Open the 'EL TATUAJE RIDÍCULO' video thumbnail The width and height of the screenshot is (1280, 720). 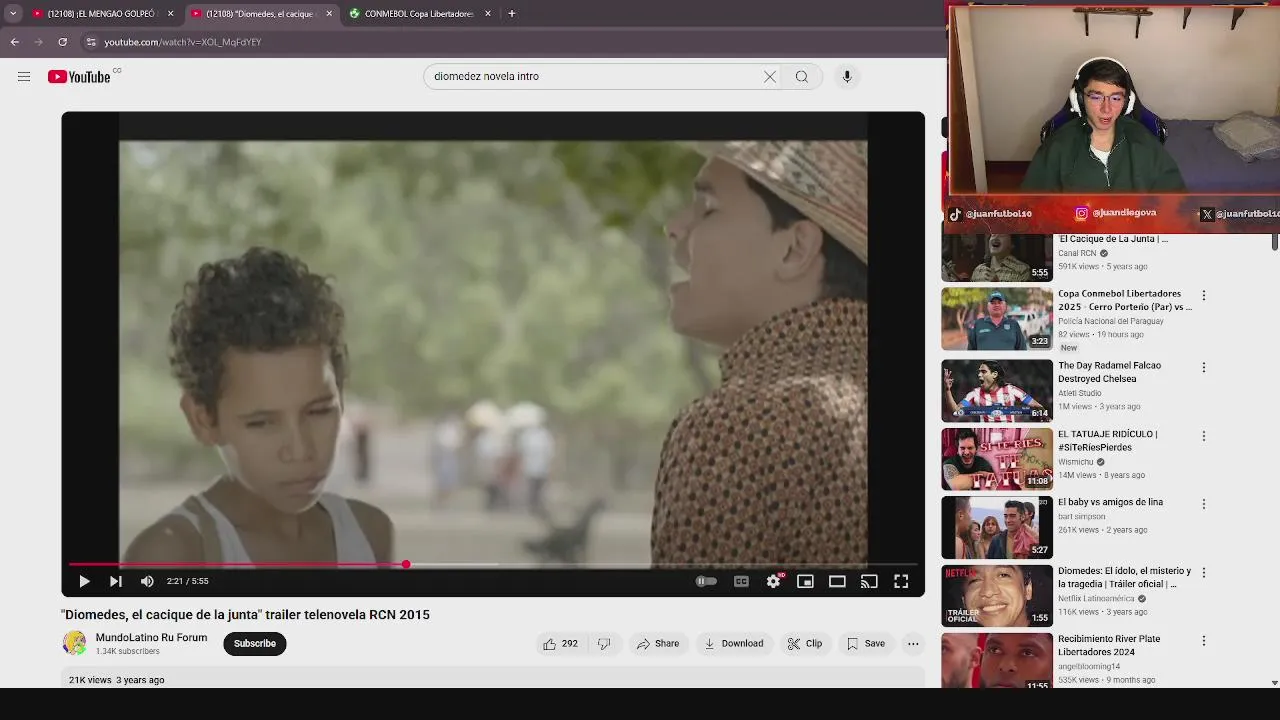[997, 459]
